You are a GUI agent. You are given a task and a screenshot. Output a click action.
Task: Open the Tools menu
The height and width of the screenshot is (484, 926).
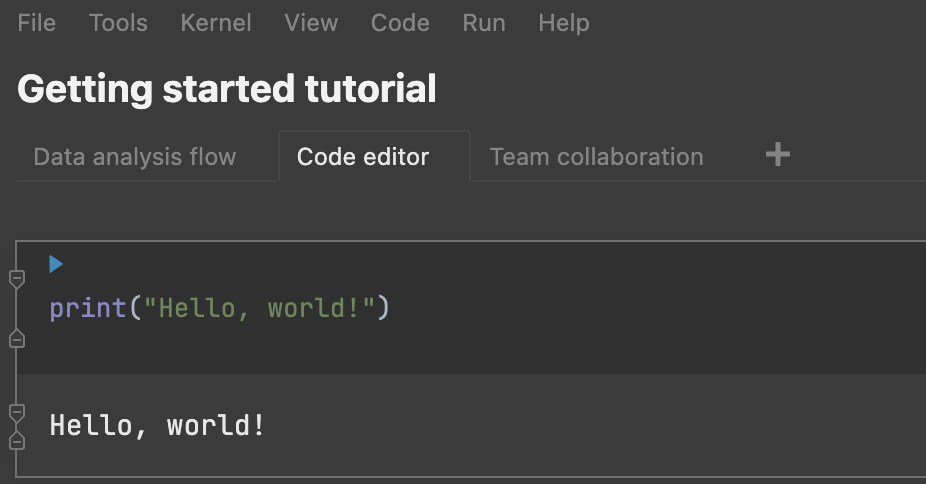[118, 23]
